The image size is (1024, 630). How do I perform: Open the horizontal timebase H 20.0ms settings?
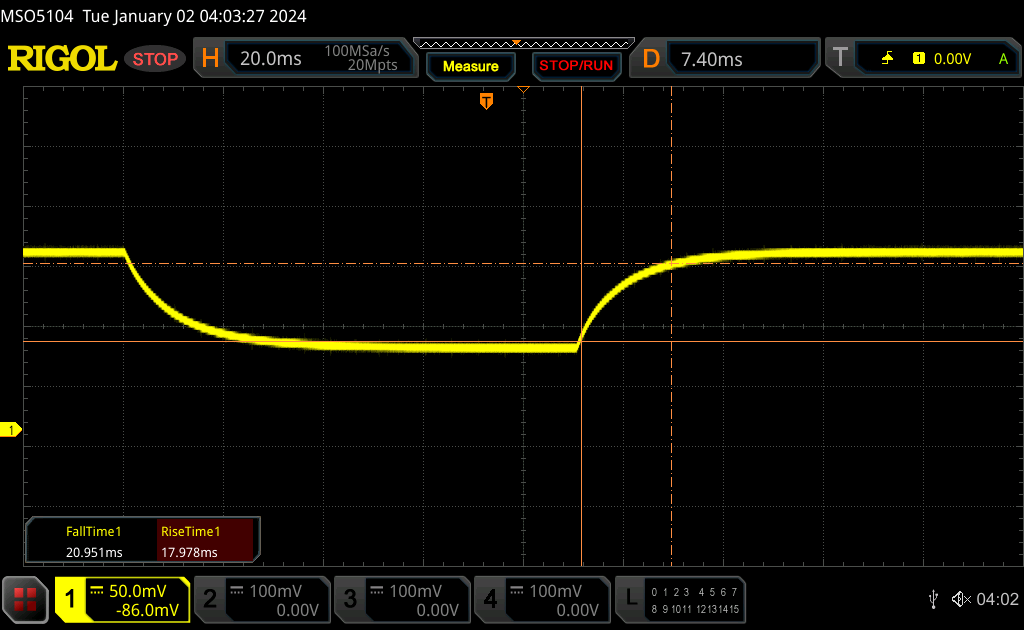[x=305, y=58]
